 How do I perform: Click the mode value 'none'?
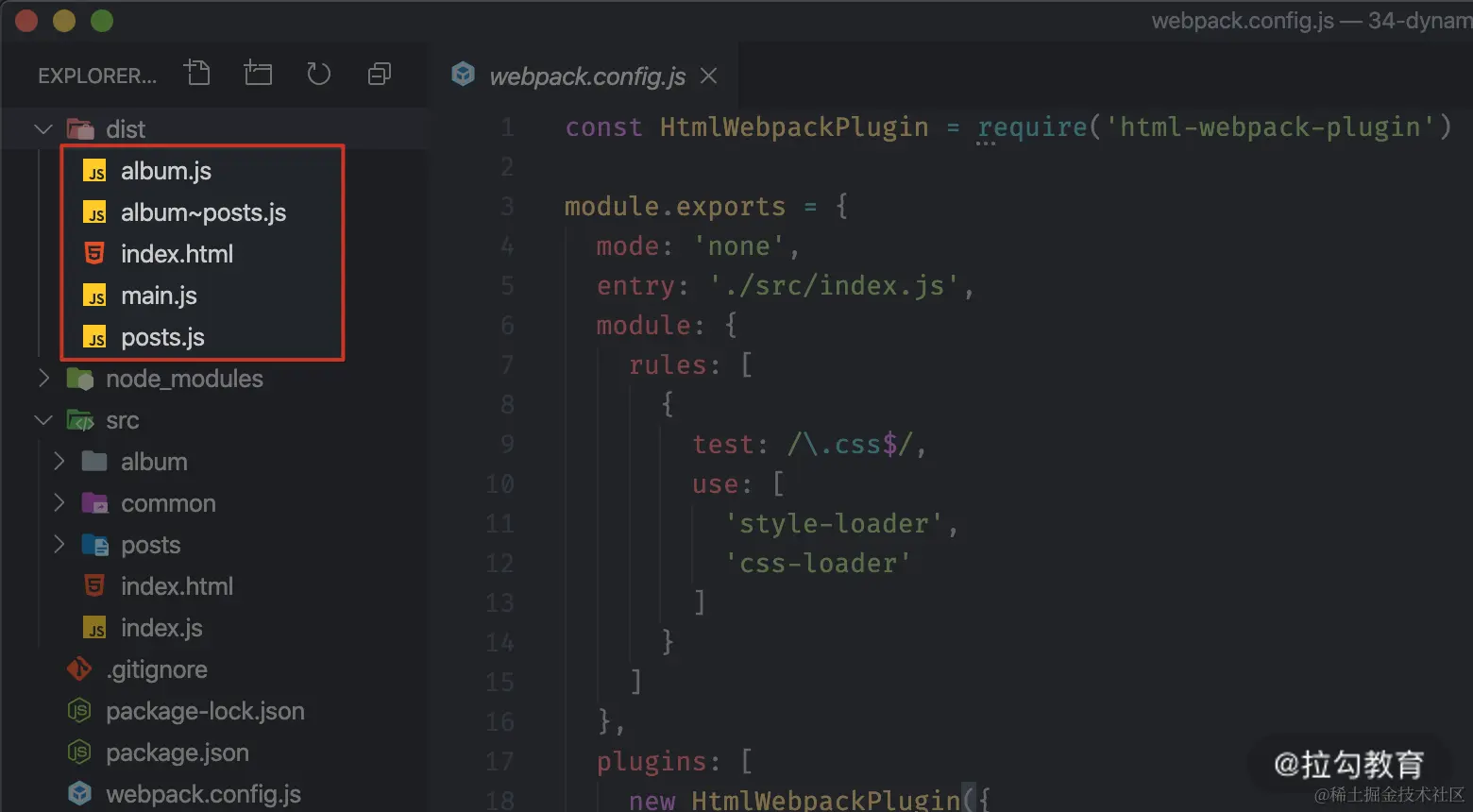click(x=739, y=246)
